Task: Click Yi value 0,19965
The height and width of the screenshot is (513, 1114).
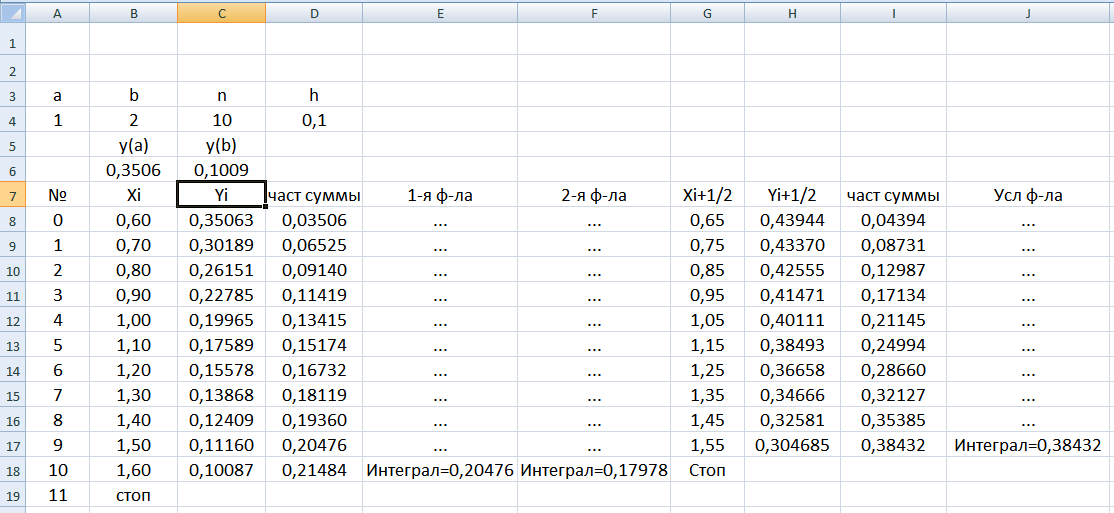Action: 222,320
